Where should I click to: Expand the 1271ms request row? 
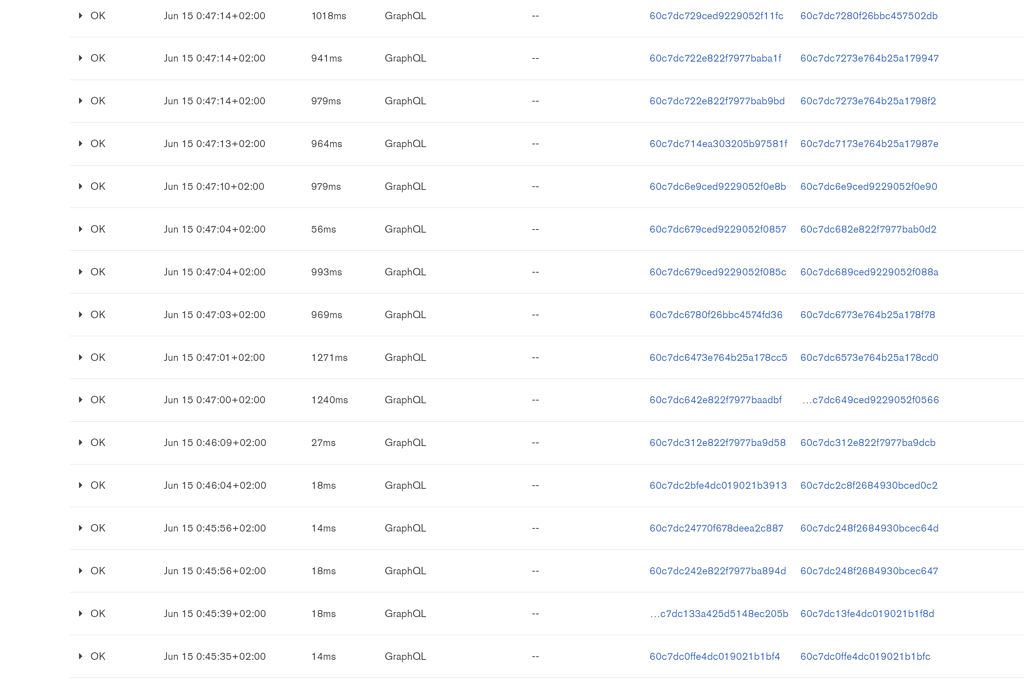[81, 357]
